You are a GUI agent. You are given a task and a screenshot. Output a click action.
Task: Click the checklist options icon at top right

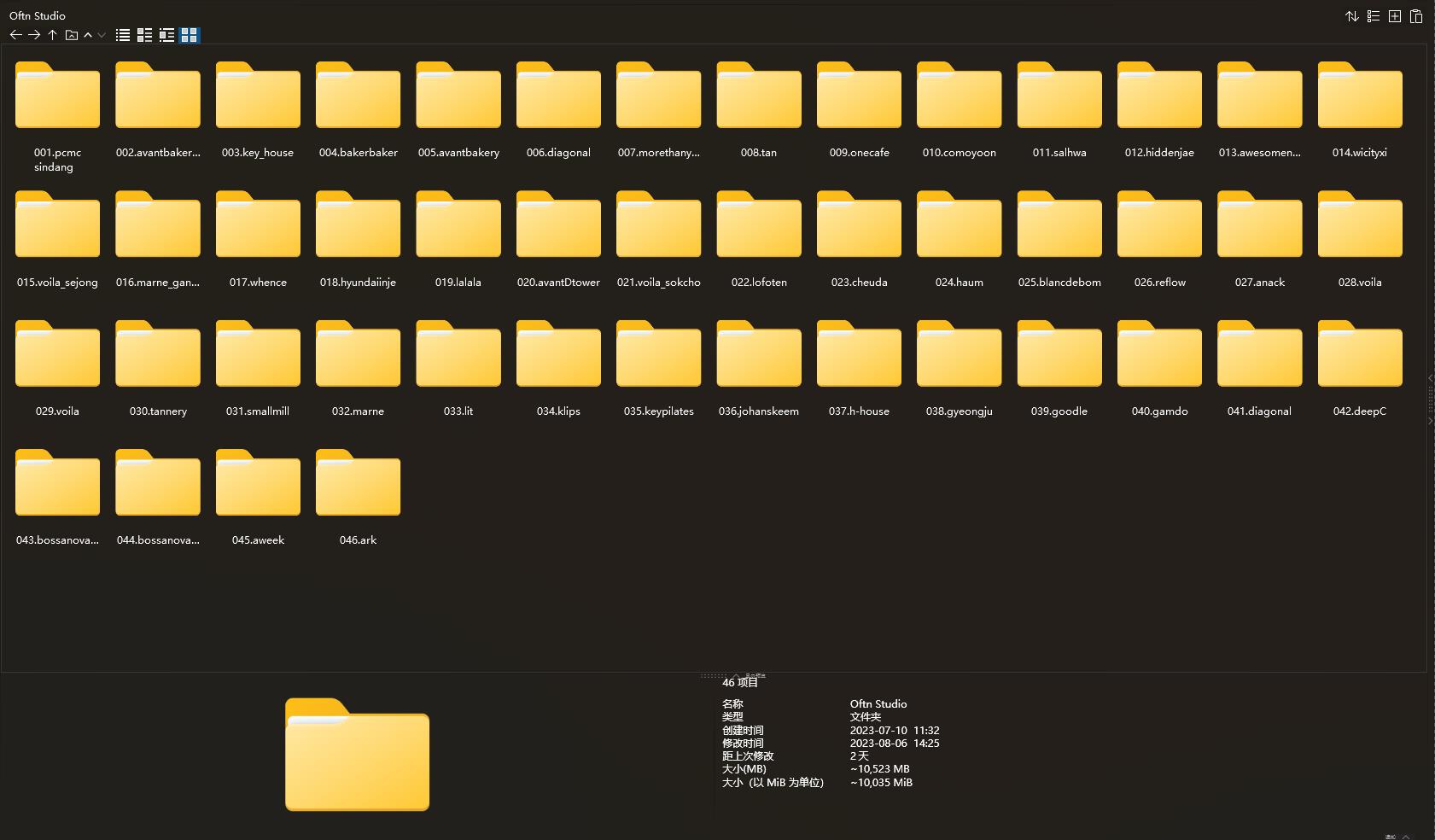pyautogui.click(x=1374, y=16)
